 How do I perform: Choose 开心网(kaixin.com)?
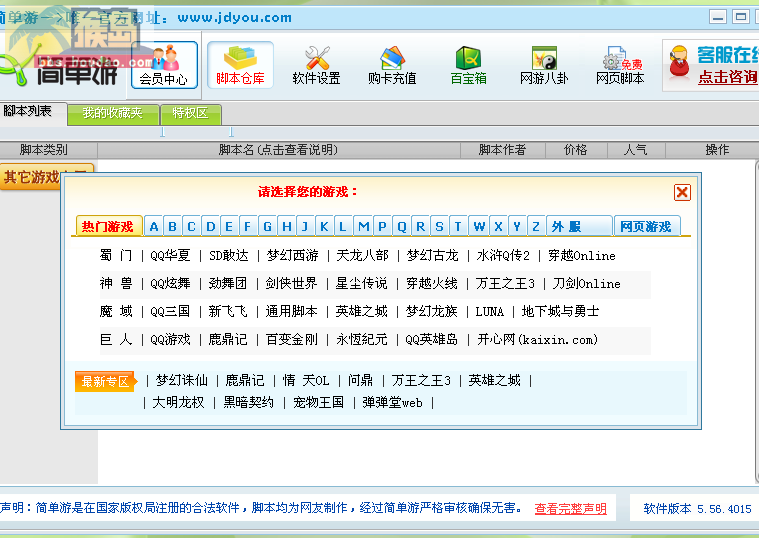(x=538, y=339)
